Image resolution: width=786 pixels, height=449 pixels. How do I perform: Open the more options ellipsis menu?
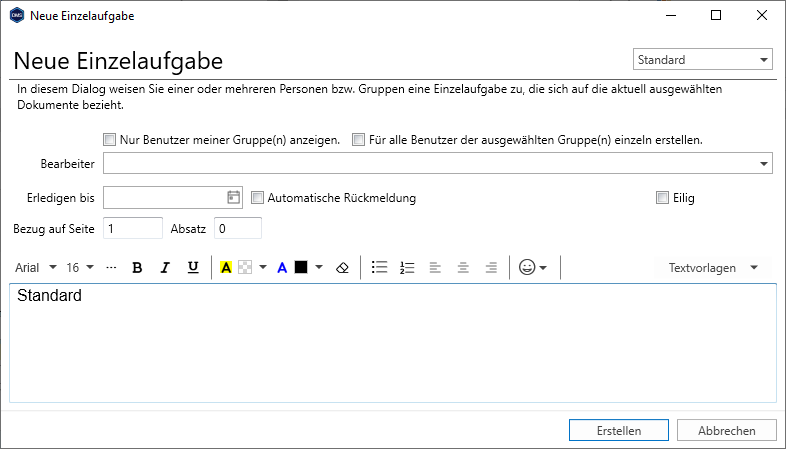pyautogui.click(x=111, y=267)
